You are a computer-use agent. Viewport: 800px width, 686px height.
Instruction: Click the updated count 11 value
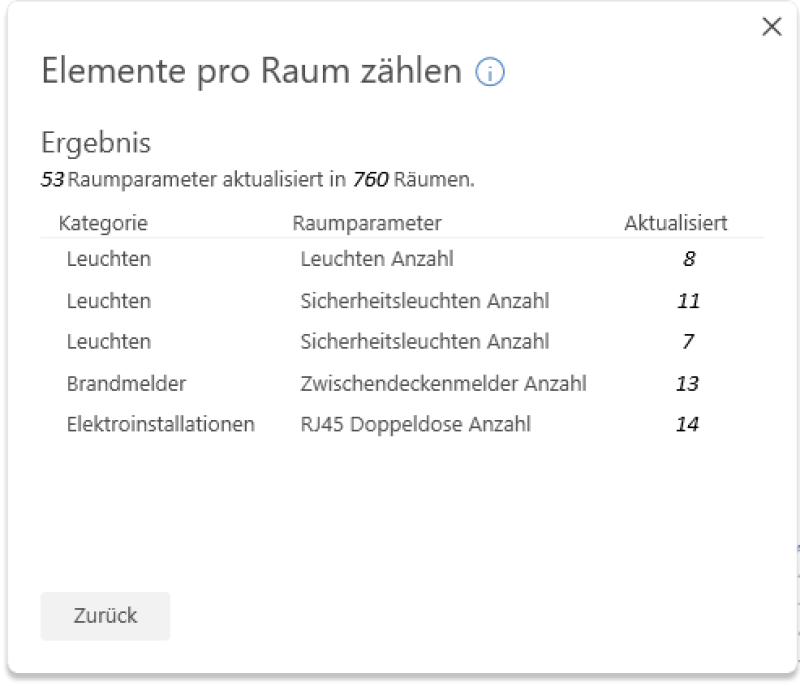[688, 301]
